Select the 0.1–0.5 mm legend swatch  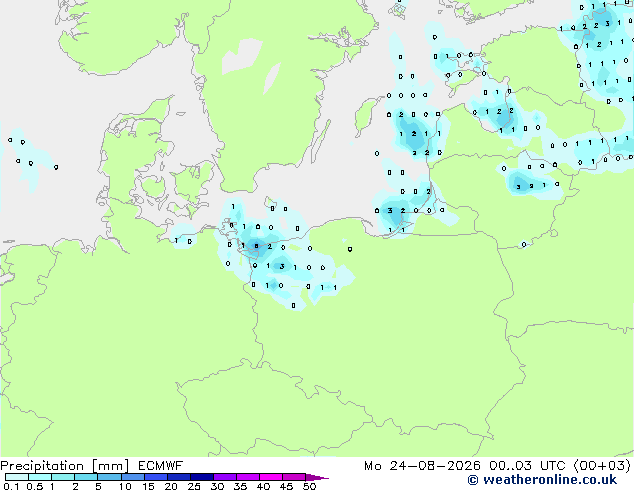(17, 477)
